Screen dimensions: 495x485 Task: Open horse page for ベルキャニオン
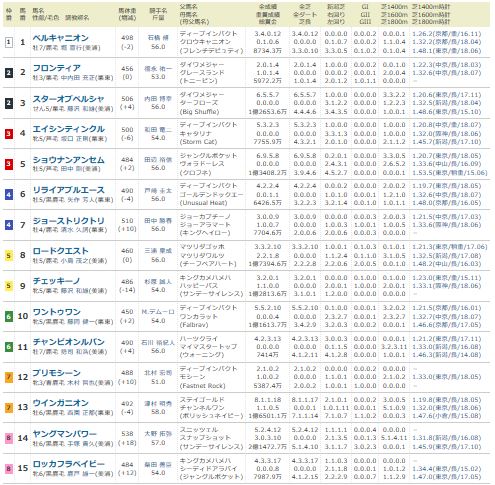60,38
